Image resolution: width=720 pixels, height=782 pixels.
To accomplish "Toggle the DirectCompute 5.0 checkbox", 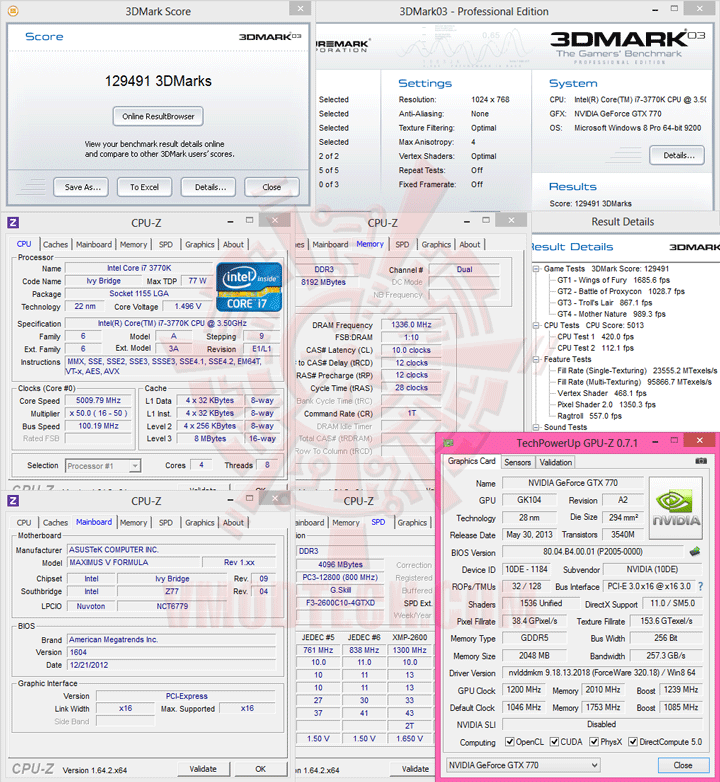I will tap(633, 742).
